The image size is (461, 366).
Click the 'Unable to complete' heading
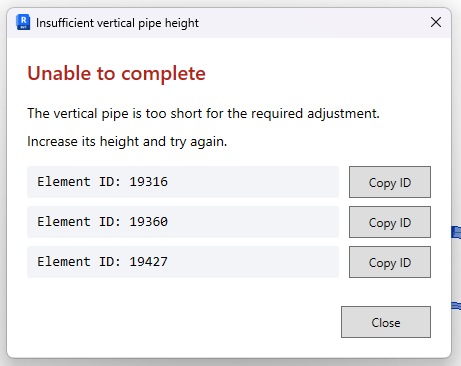point(116,73)
